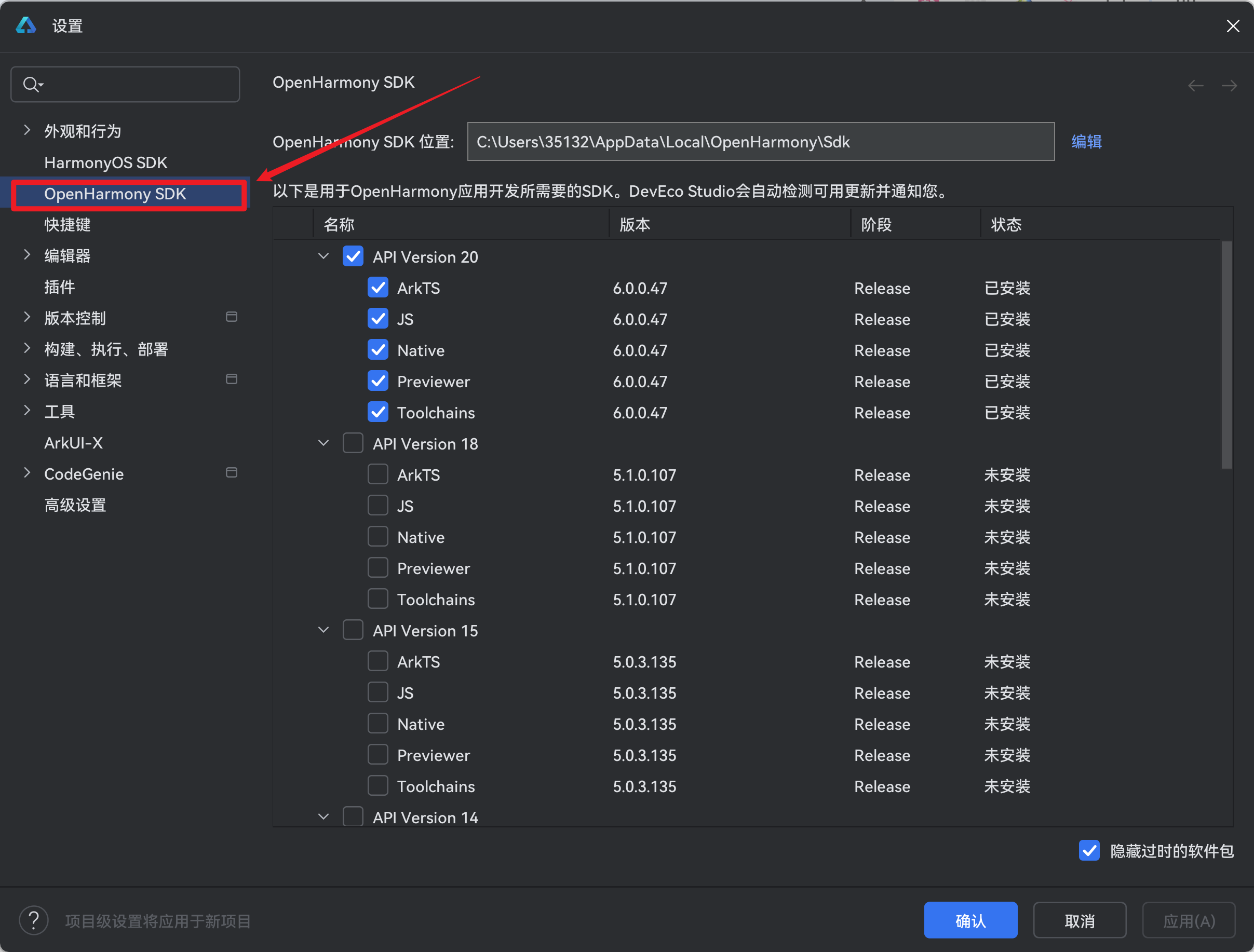Check Native 5.1.0.107 checkbox
The height and width of the screenshot is (952, 1254).
click(378, 537)
